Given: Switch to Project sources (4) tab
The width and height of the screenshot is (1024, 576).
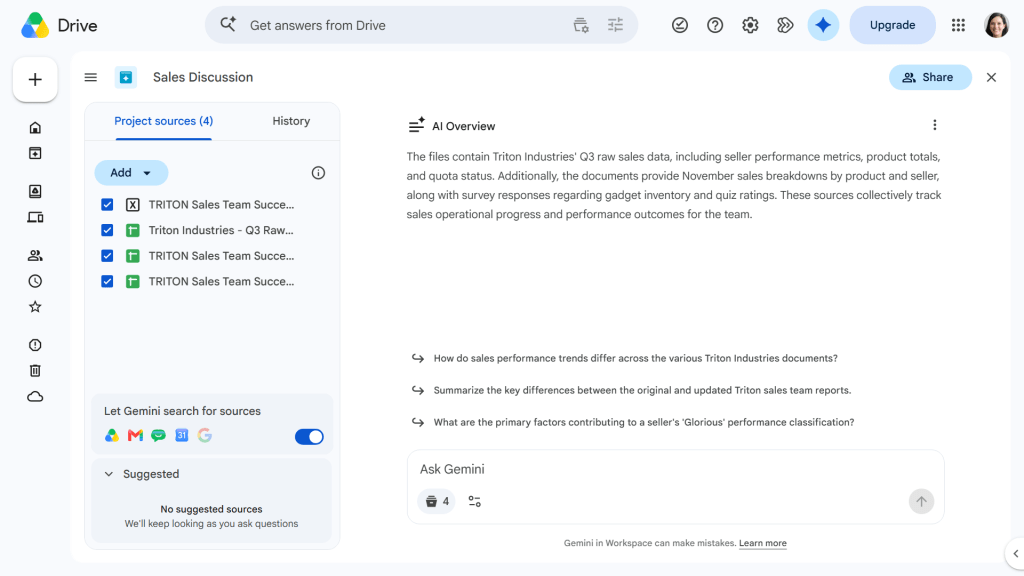Looking at the screenshot, I should (x=163, y=121).
